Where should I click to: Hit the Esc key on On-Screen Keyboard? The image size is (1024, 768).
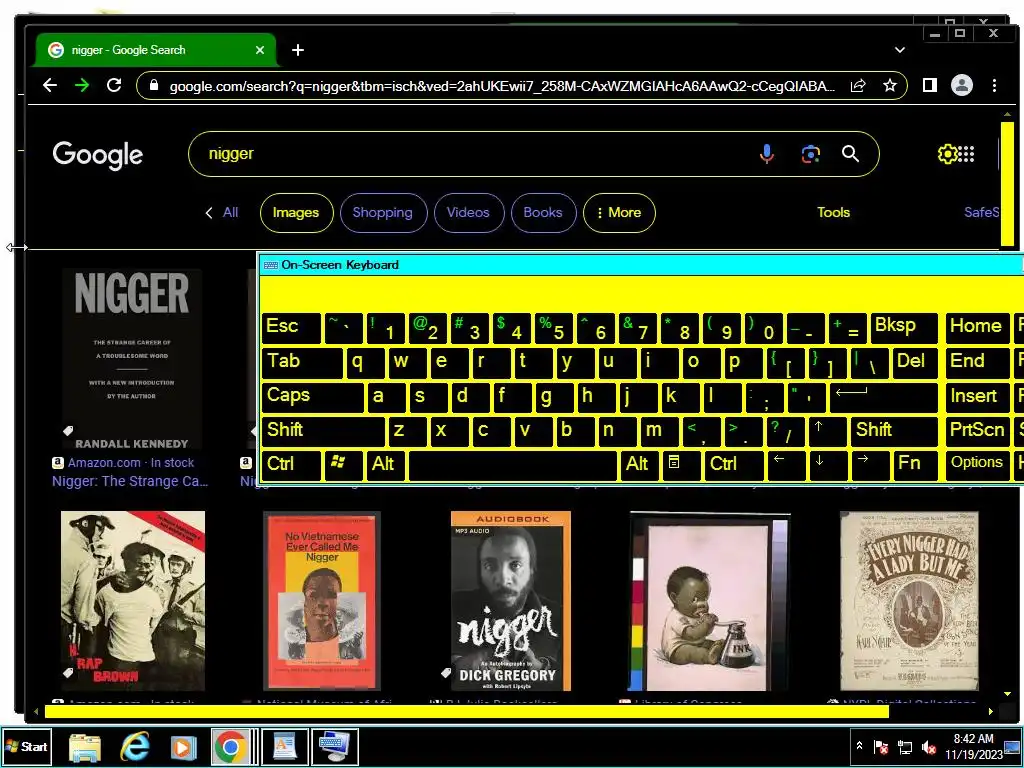click(291, 327)
